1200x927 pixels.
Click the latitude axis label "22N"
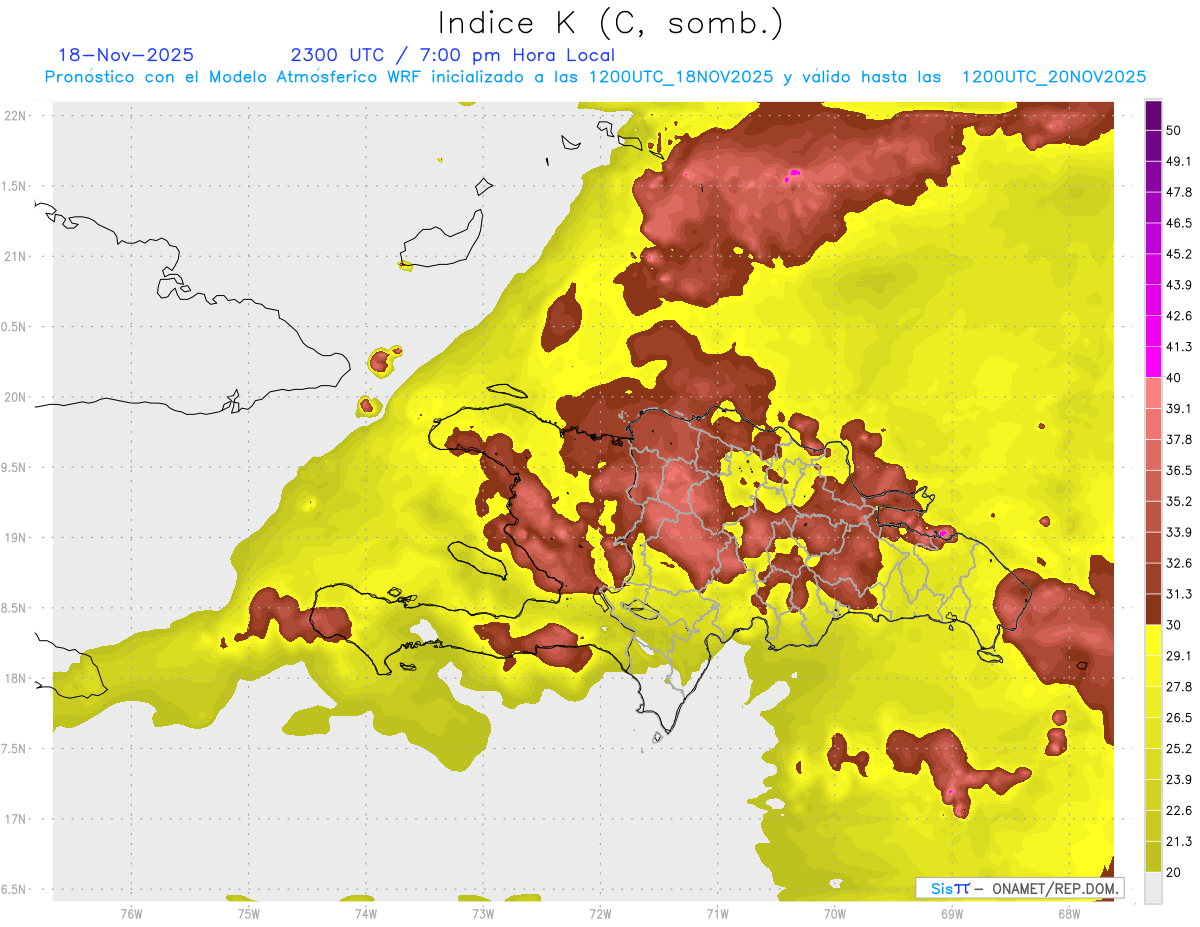pyautogui.click(x=16, y=116)
